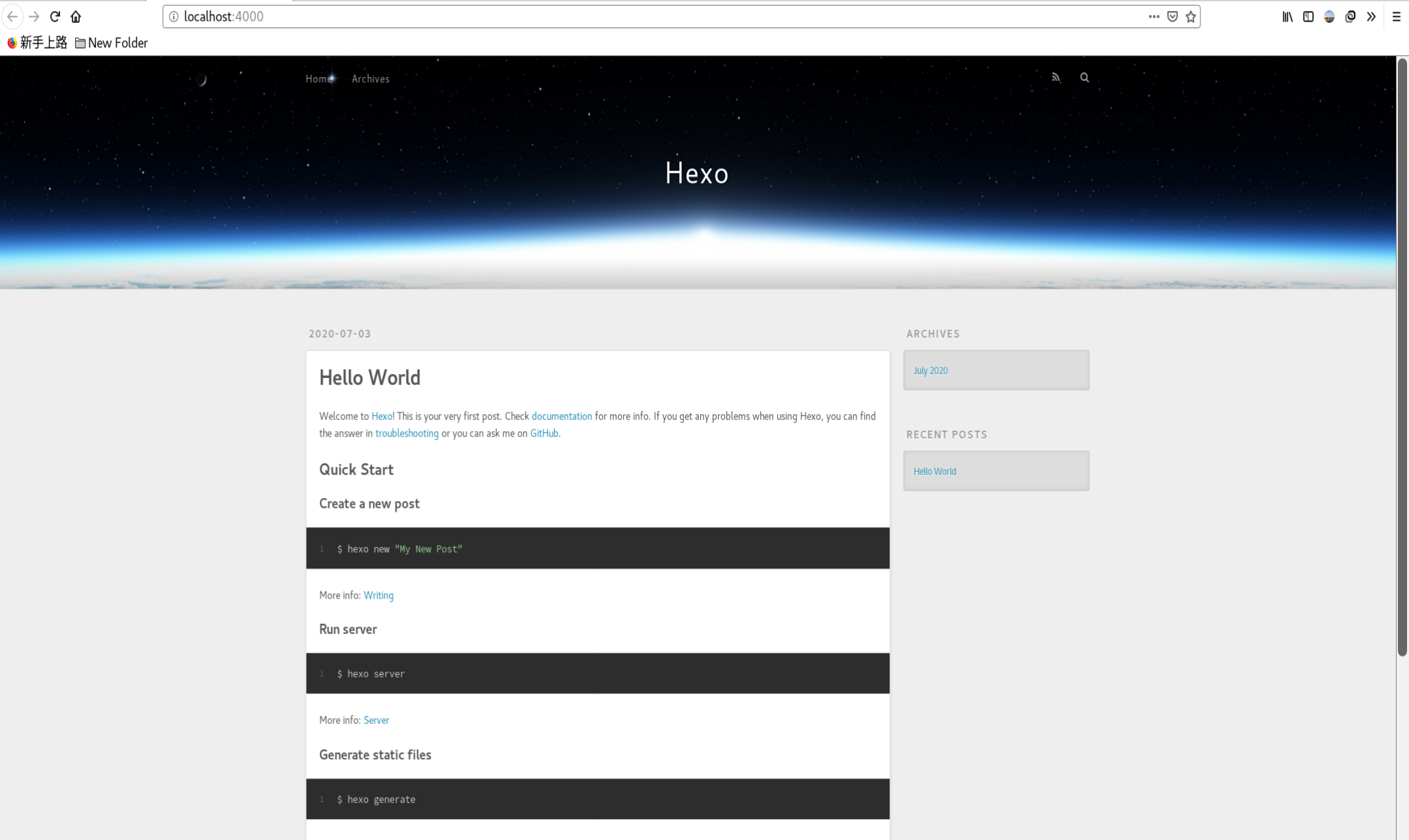Screen dimensions: 1409x840
Task: Select the Archives navigation item
Action: [x=370, y=79]
